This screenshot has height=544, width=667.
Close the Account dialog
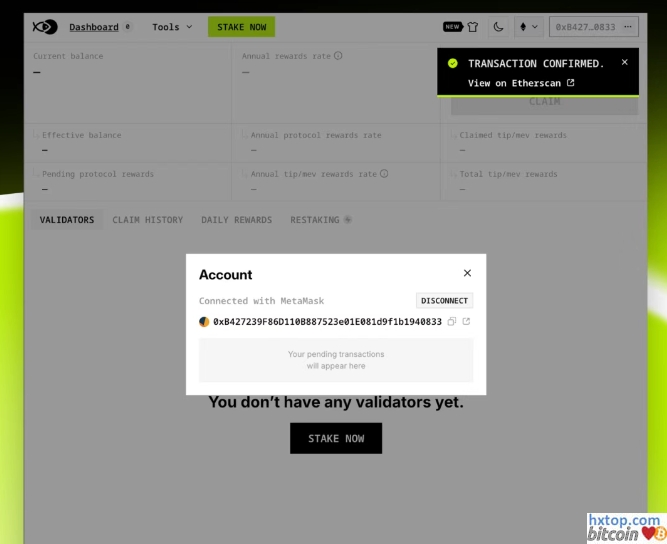467,273
